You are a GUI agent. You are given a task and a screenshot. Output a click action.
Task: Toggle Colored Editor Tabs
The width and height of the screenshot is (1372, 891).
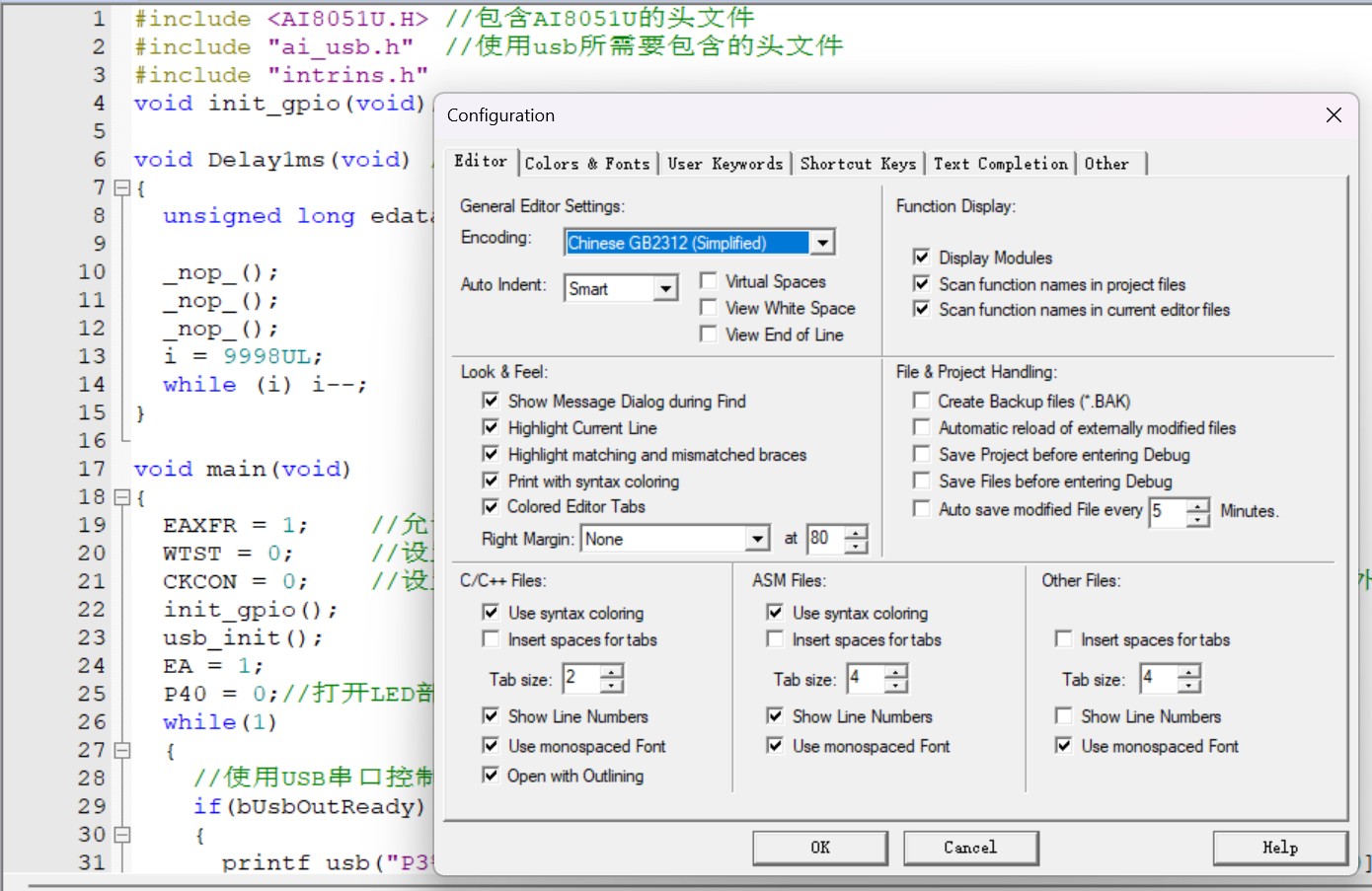[491, 506]
